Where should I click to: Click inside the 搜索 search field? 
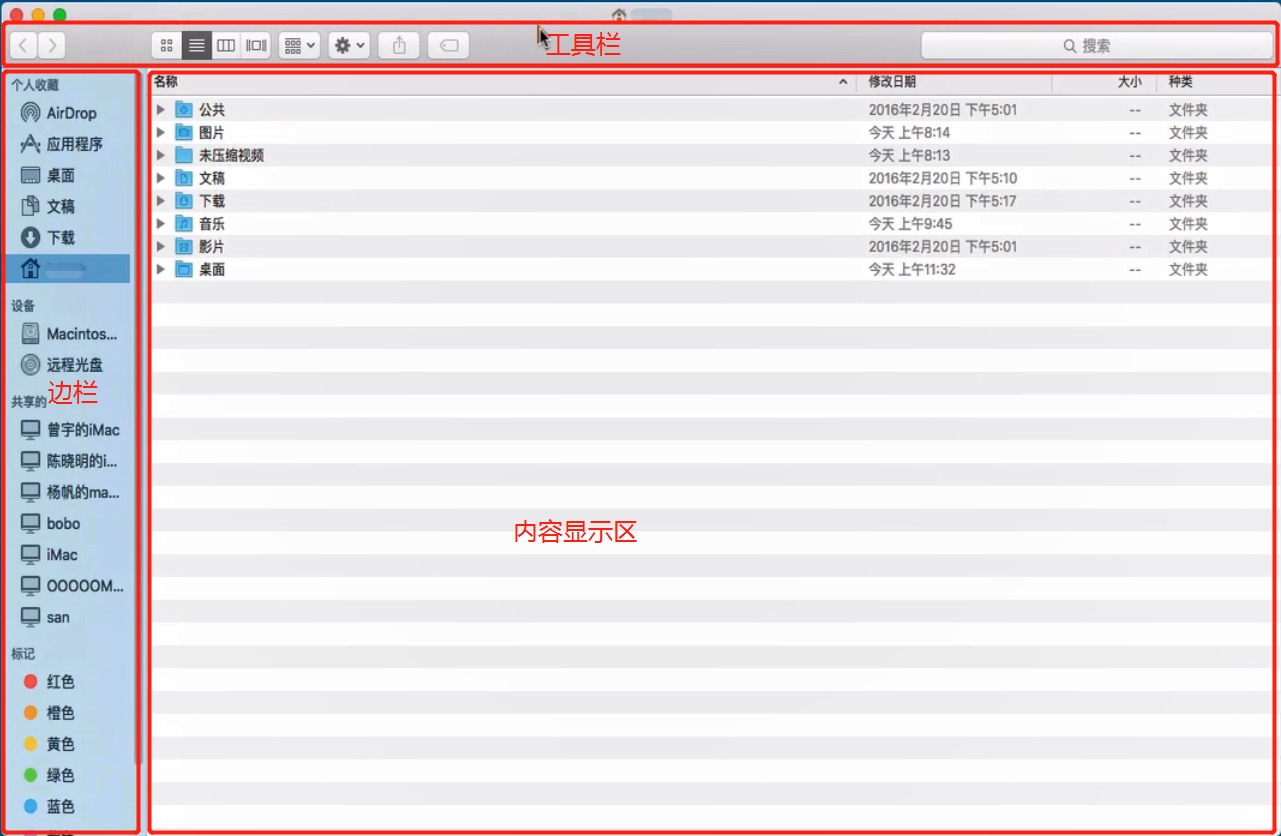coord(1097,44)
